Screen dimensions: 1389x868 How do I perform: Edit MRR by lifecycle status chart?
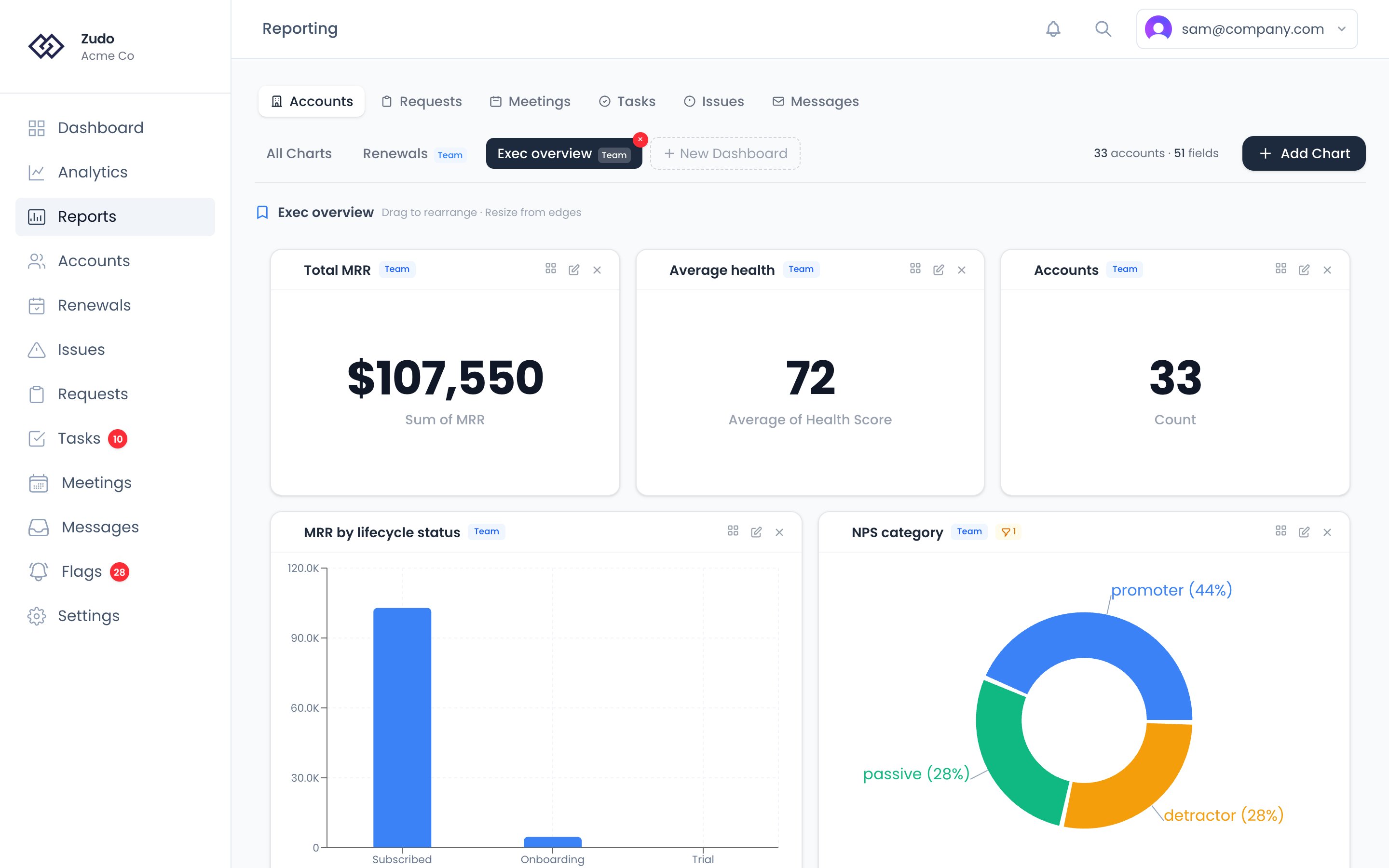pyautogui.click(x=757, y=532)
